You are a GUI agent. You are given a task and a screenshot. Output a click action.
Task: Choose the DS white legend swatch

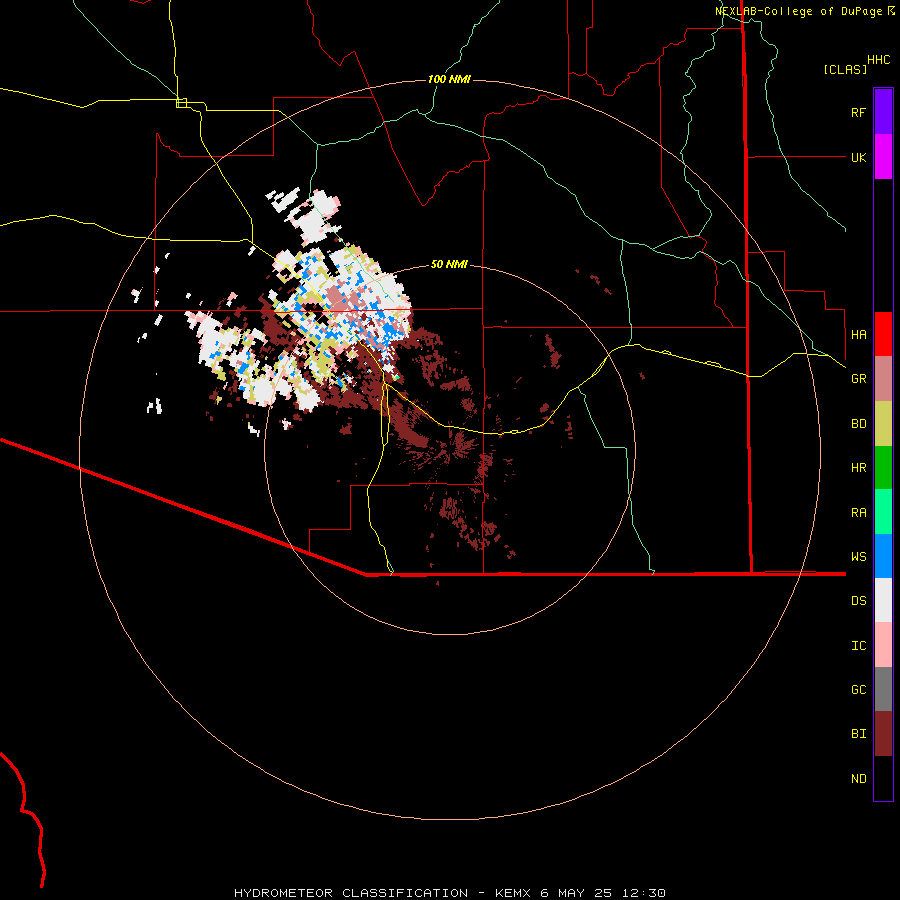(883, 600)
